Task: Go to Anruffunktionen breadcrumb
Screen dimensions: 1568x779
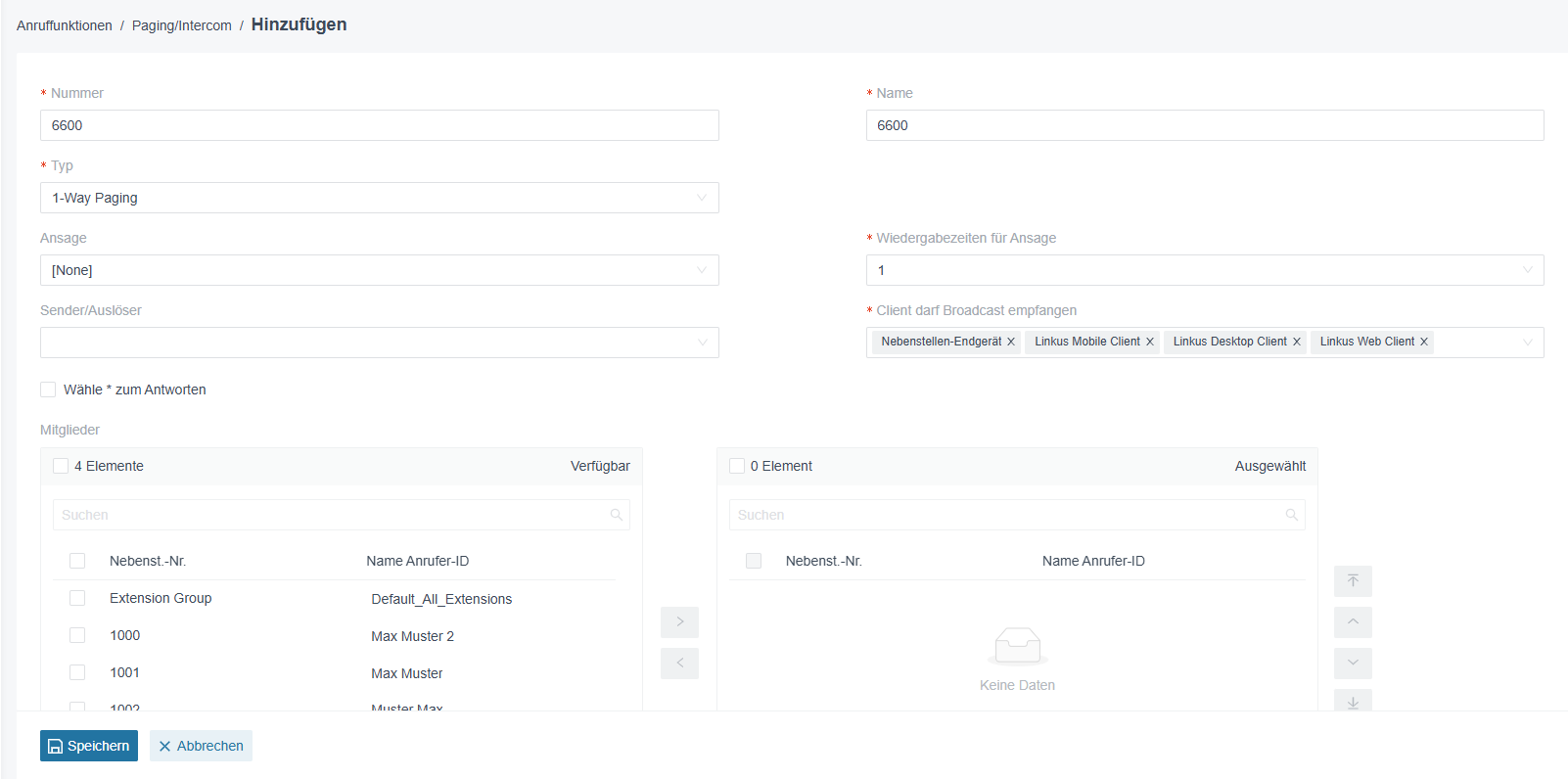Action: [x=65, y=25]
